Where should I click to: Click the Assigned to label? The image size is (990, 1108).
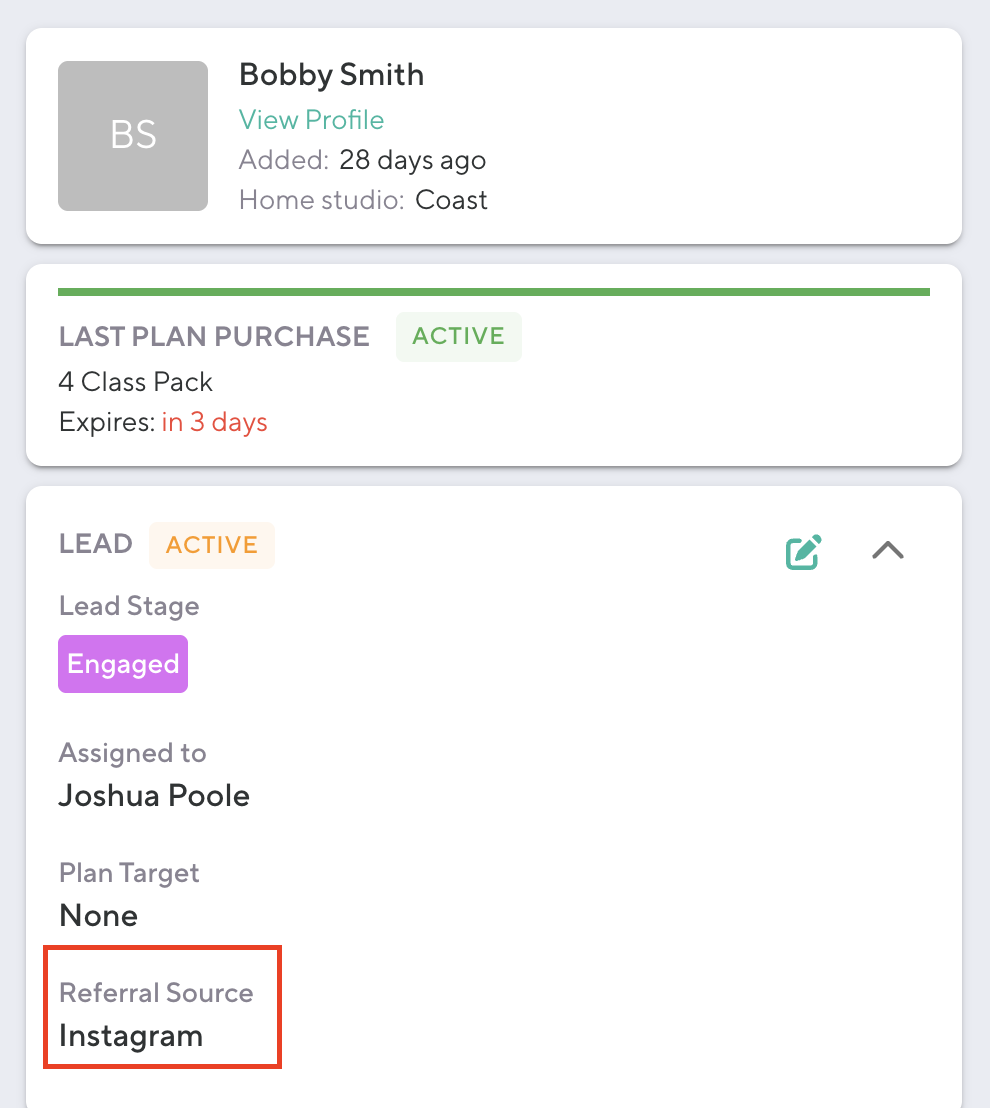132,753
